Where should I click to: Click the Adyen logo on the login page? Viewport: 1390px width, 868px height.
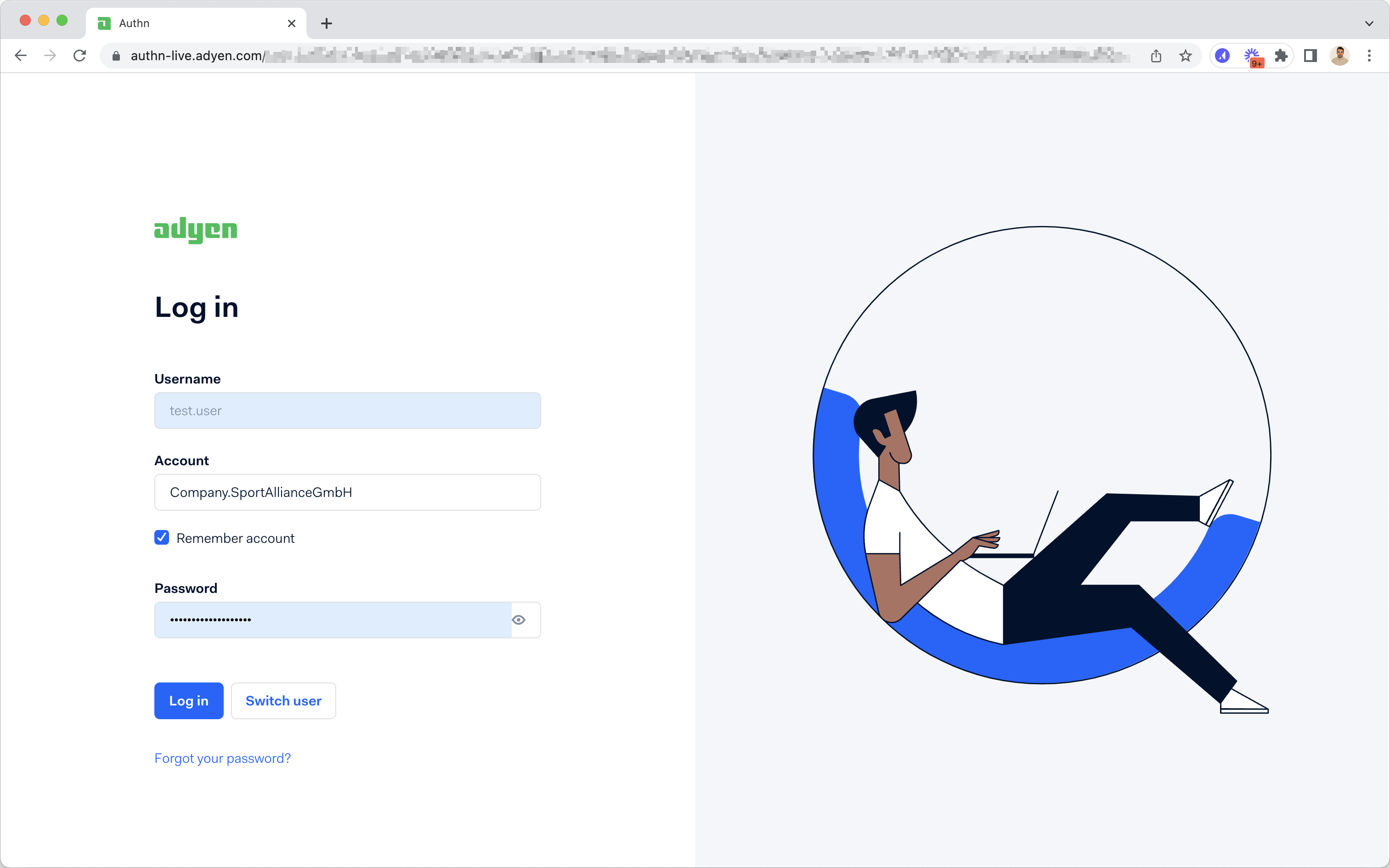pyautogui.click(x=195, y=230)
